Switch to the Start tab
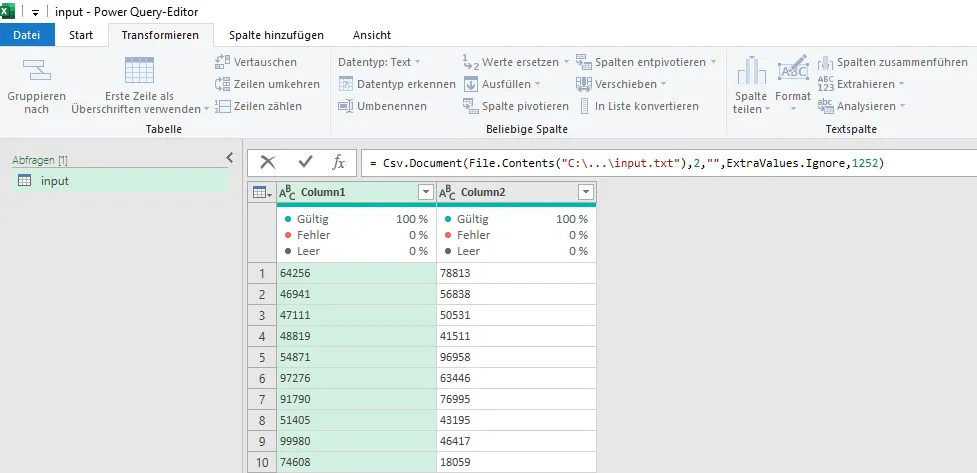977x473 pixels. (81, 35)
